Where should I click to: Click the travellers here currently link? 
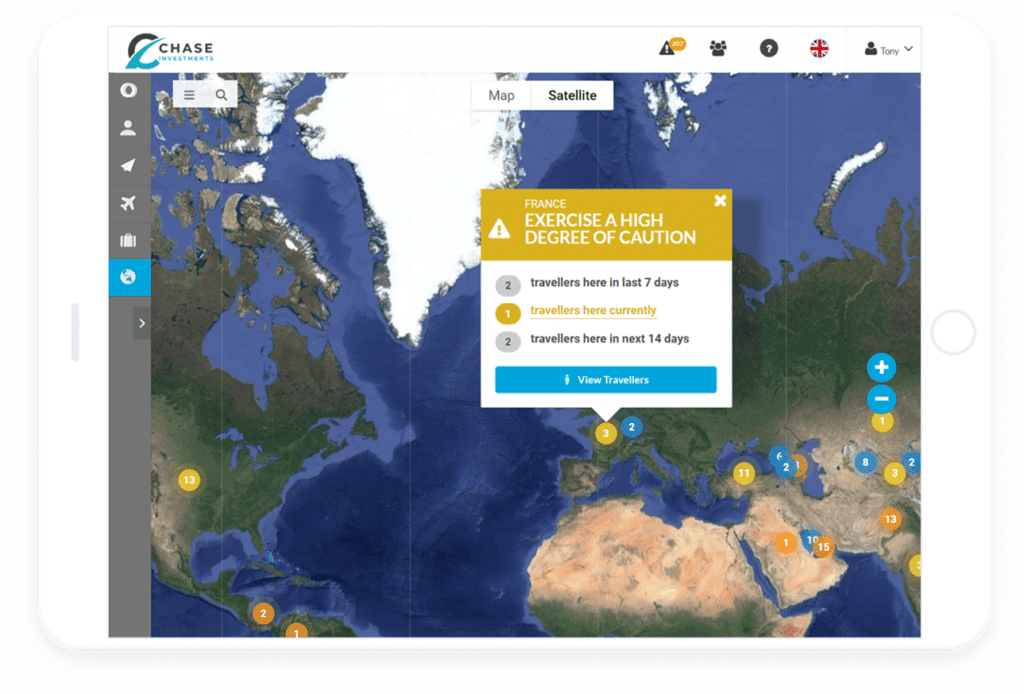pos(593,311)
